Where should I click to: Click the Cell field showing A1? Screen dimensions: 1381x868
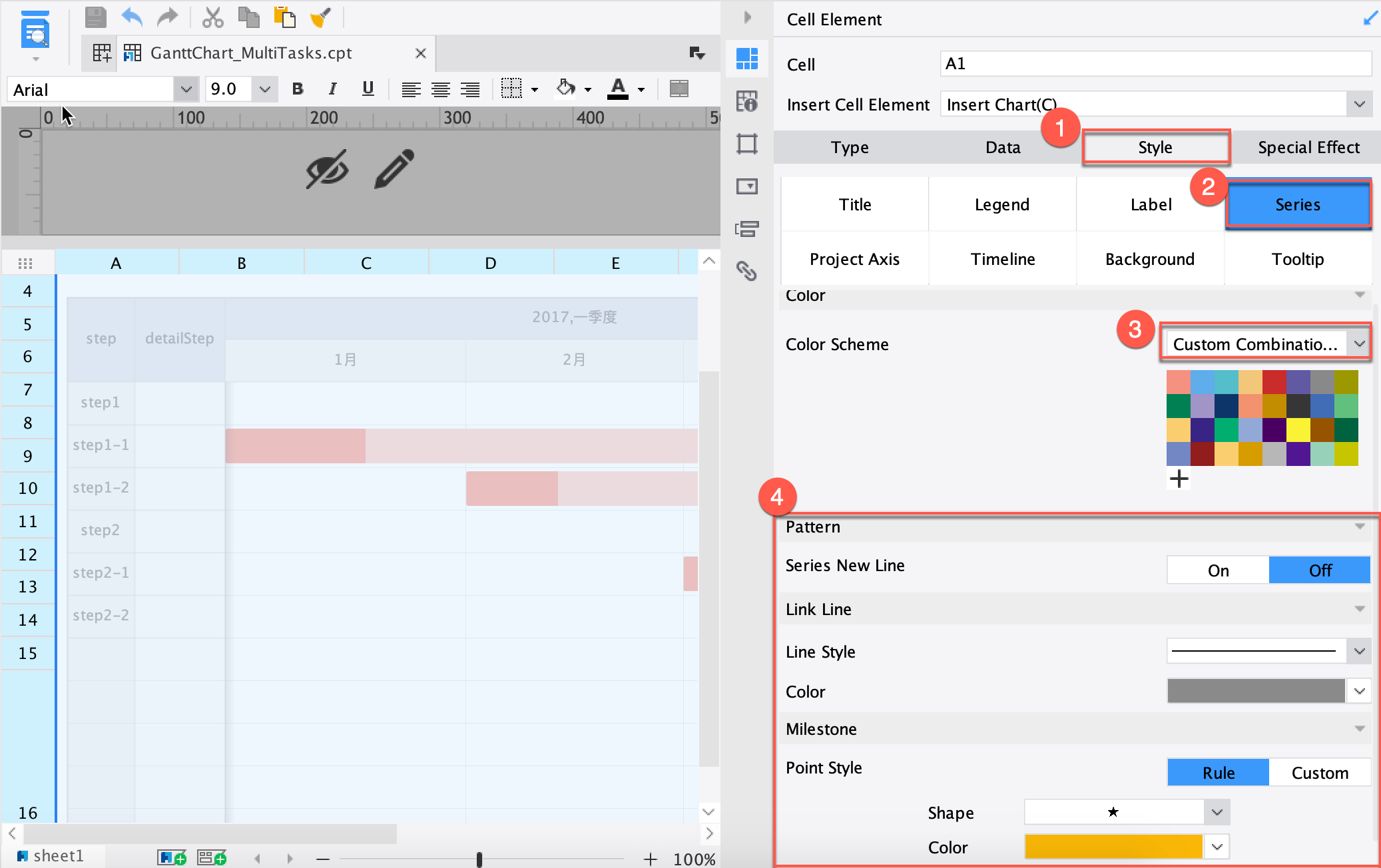tap(1155, 63)
